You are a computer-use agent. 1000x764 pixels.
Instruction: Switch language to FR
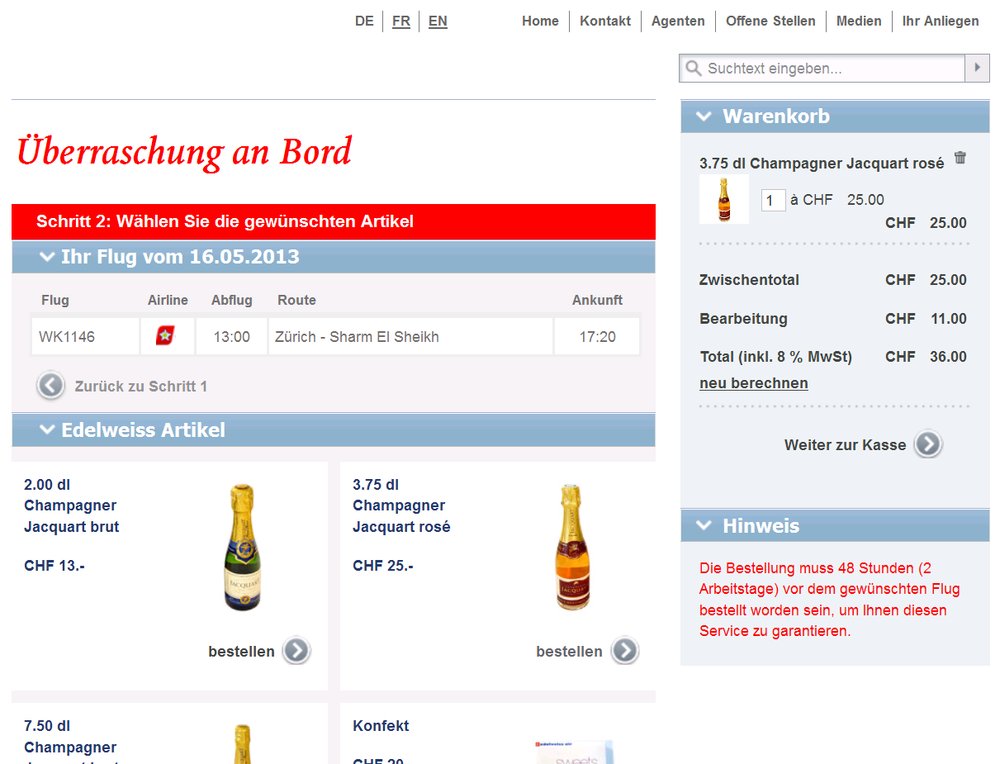(x=401, y=21)
